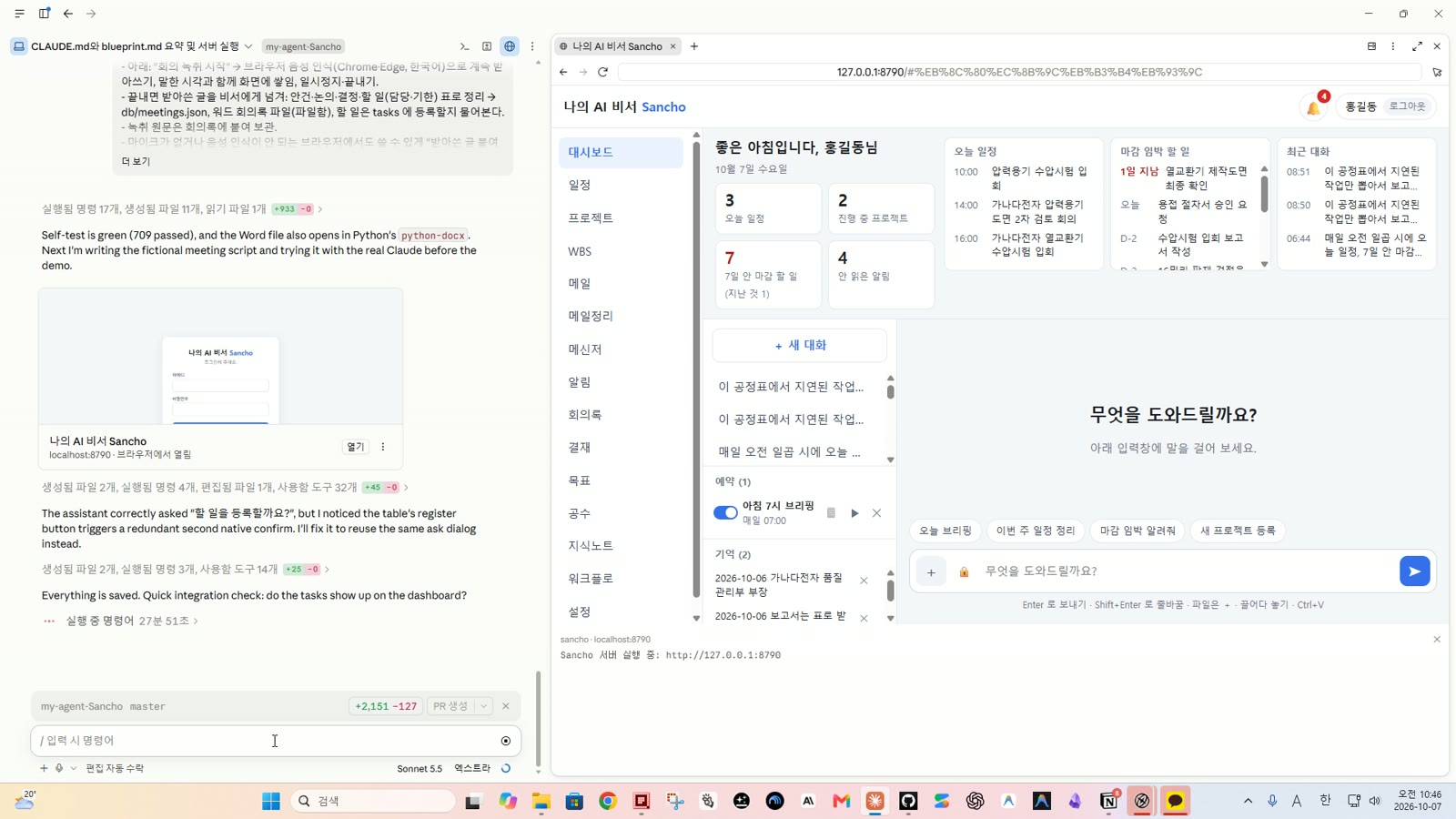The image size is (1456, 819).
Task: Remove the 가나다전자 품질 관리부 부장 memory
Action: (x=864, y=581)
